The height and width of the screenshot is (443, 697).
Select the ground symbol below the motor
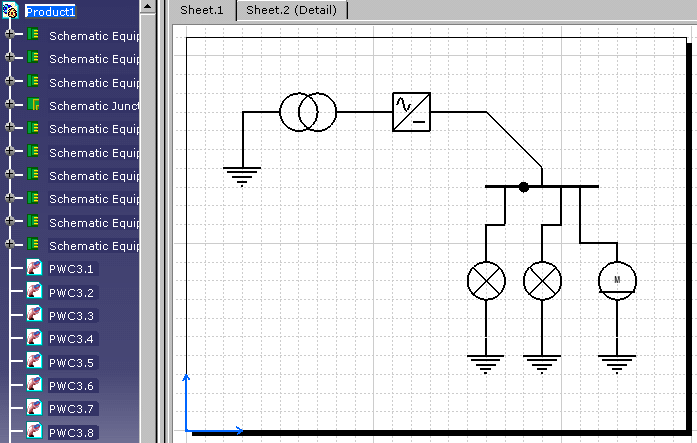[x=617, y=362]
